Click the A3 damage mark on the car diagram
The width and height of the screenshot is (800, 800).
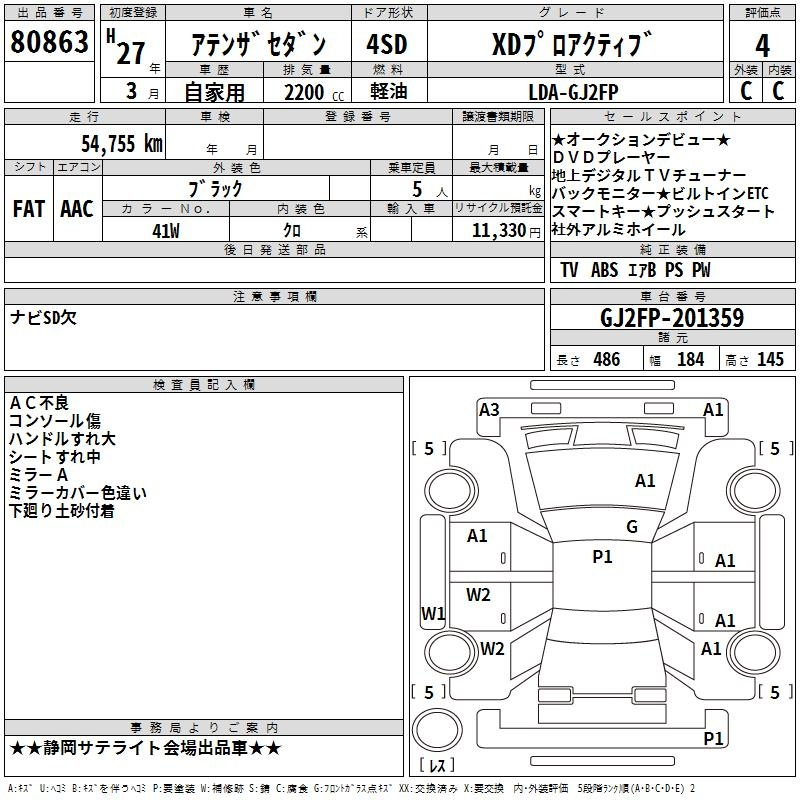click(489, 409)
